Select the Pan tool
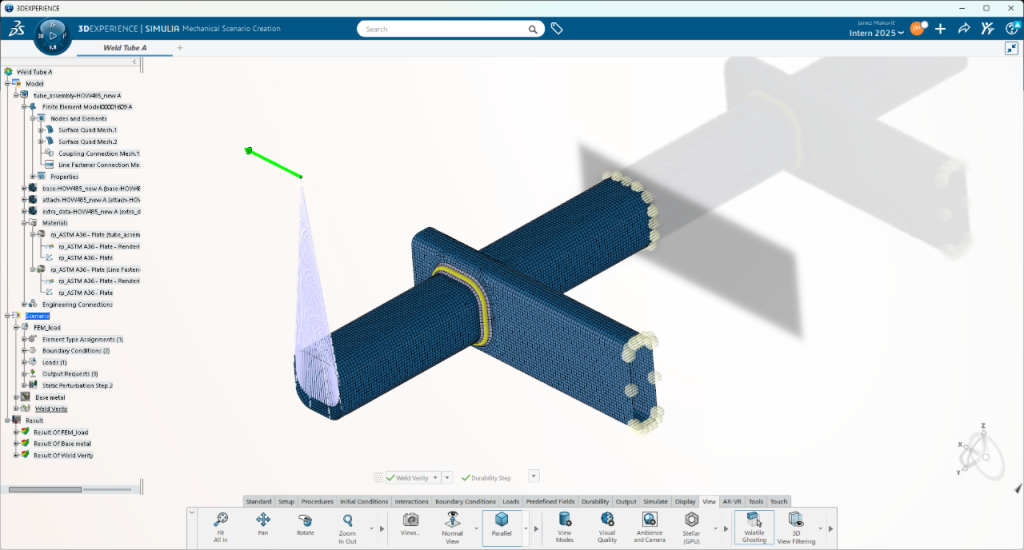The height and width of the screenshot is (550, 1024). [x=263, y=524]
